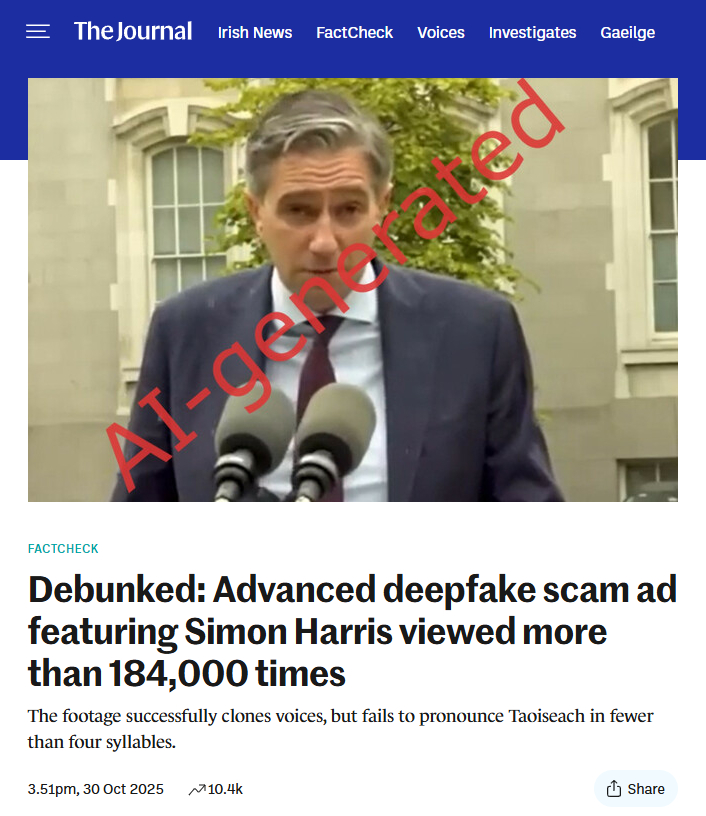Click the share arrow icon

tap(614, 788)
